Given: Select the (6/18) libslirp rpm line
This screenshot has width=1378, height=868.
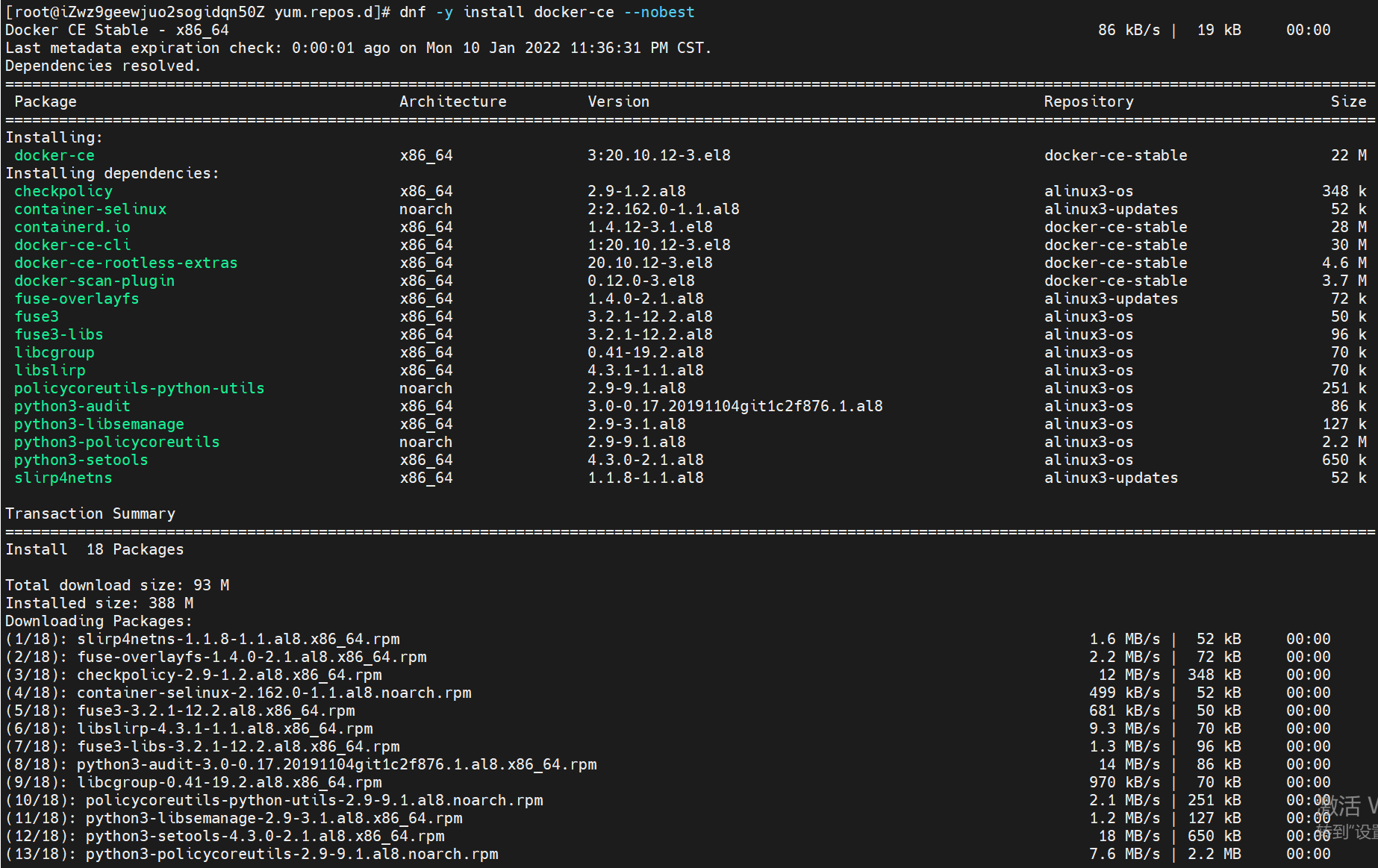Looking at the screenshot, I should coord(668,728).
